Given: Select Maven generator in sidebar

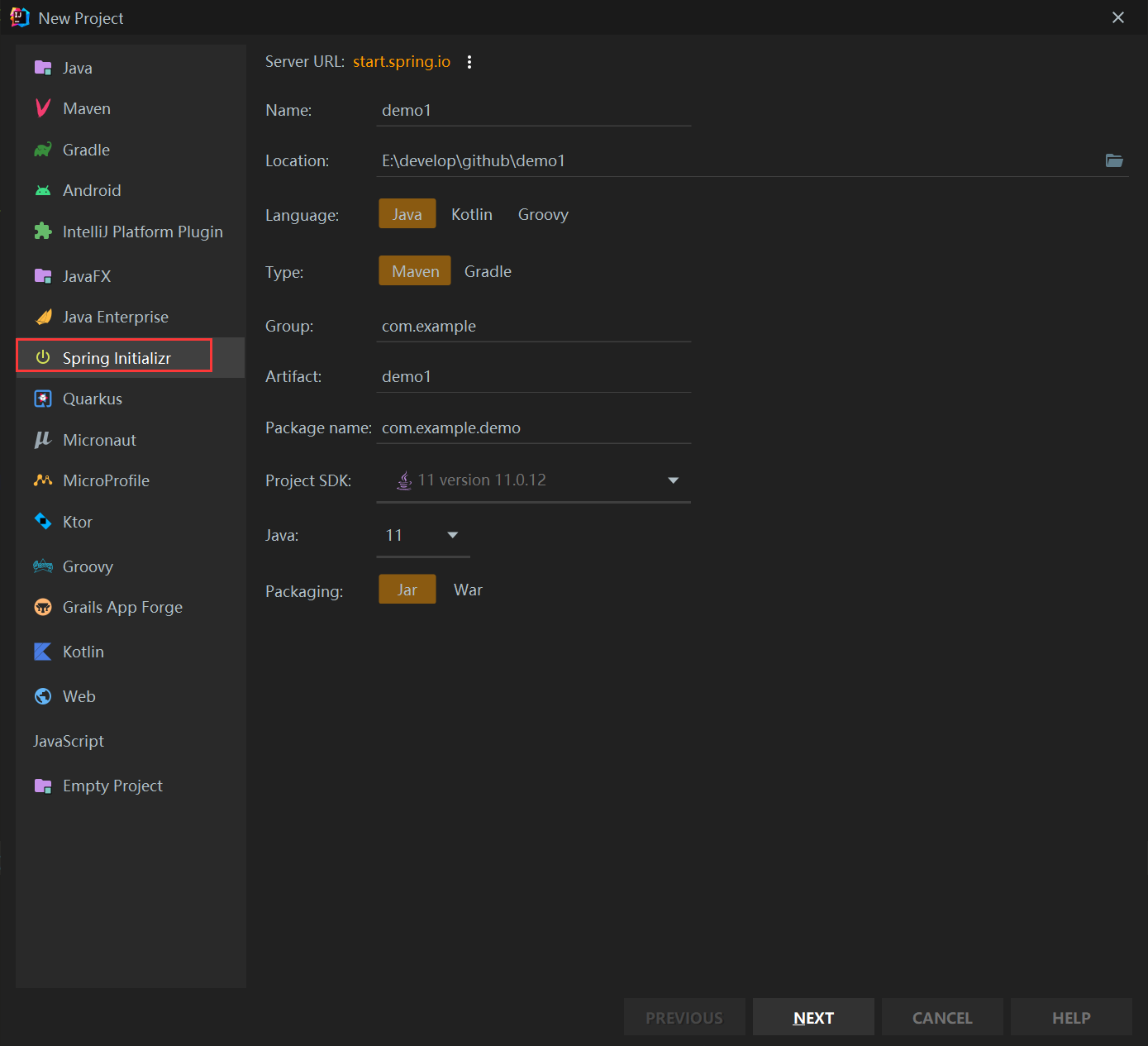Looking at the screenshot, I should 131,108.
